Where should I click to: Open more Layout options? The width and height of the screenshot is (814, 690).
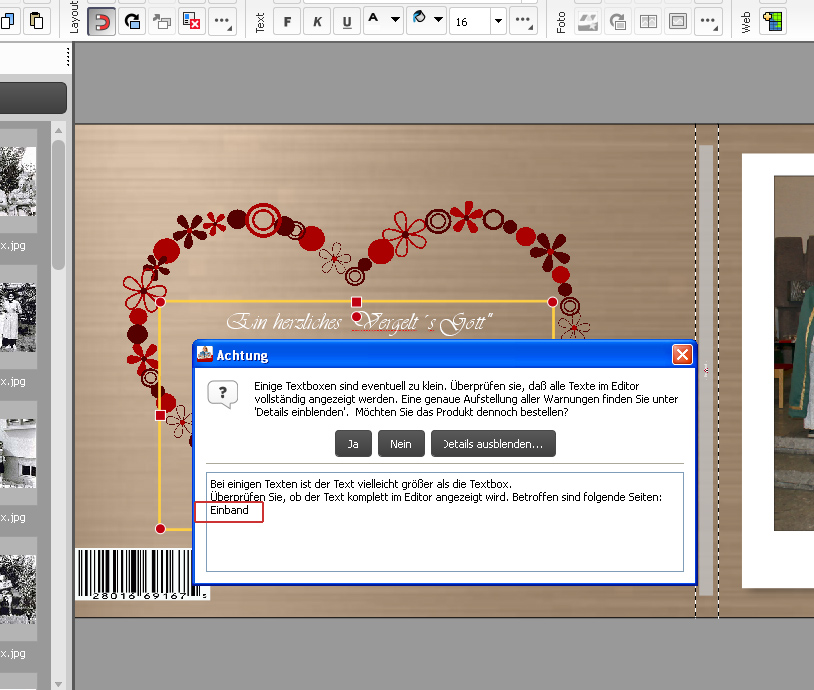223,21
